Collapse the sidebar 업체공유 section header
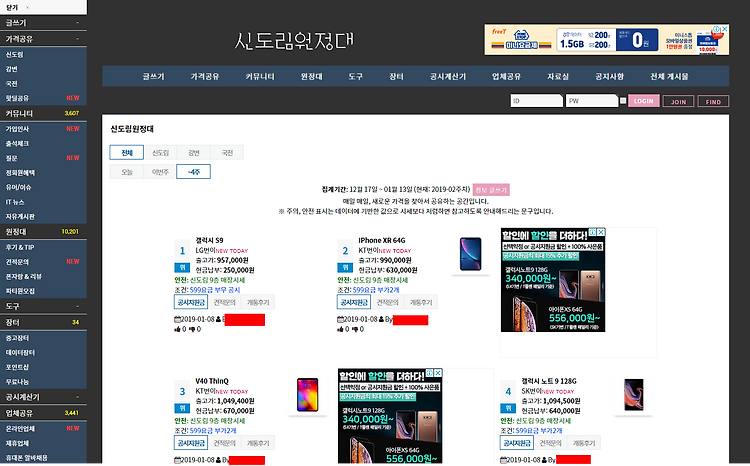Image resolution: width=750 pixels, height=466 pixels. pos(44,413)
